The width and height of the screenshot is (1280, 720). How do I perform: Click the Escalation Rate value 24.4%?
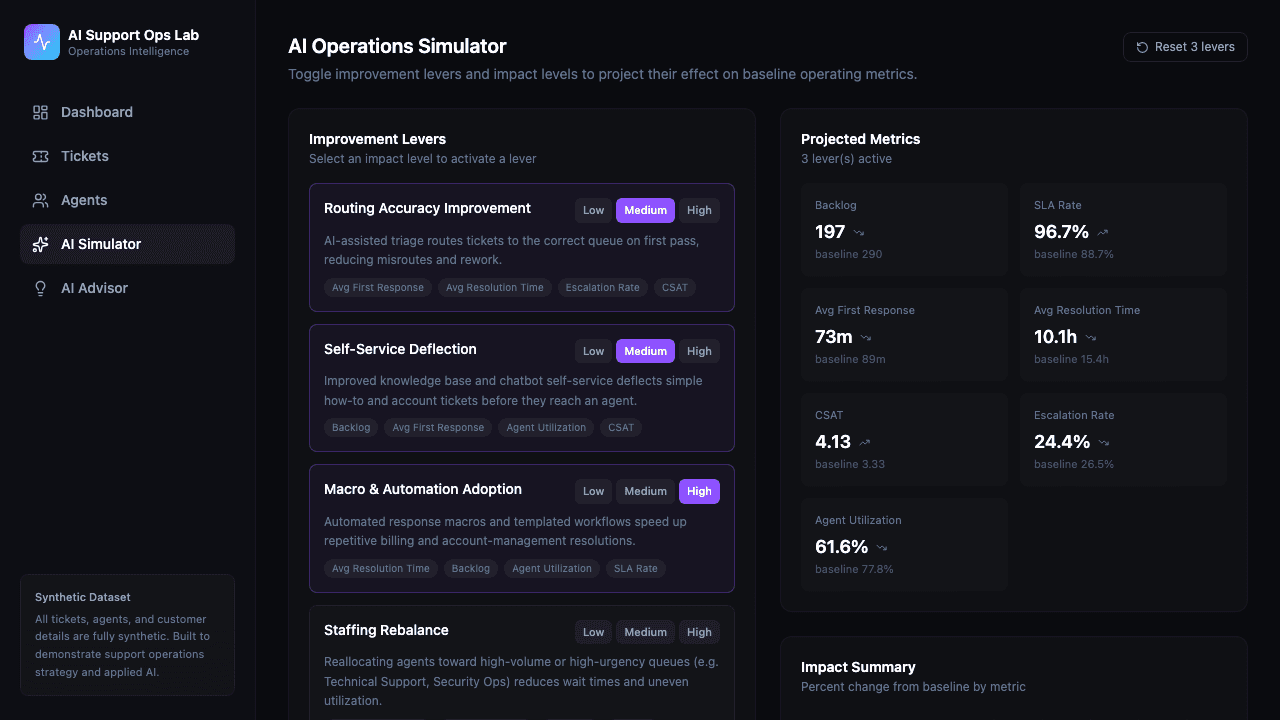[x=1062, y=442]
